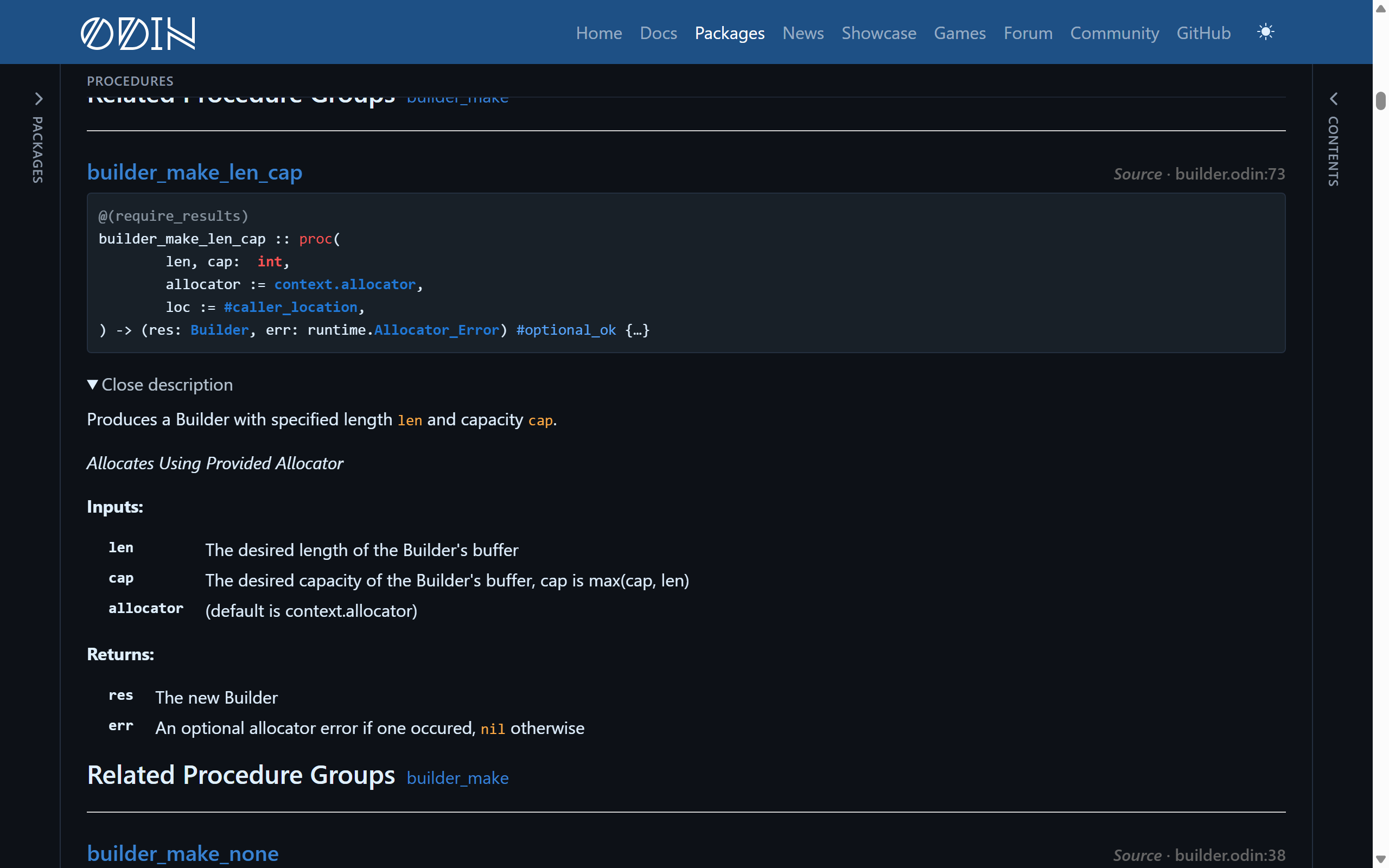Click the scrollbar down arrow

coord(1380,859)
